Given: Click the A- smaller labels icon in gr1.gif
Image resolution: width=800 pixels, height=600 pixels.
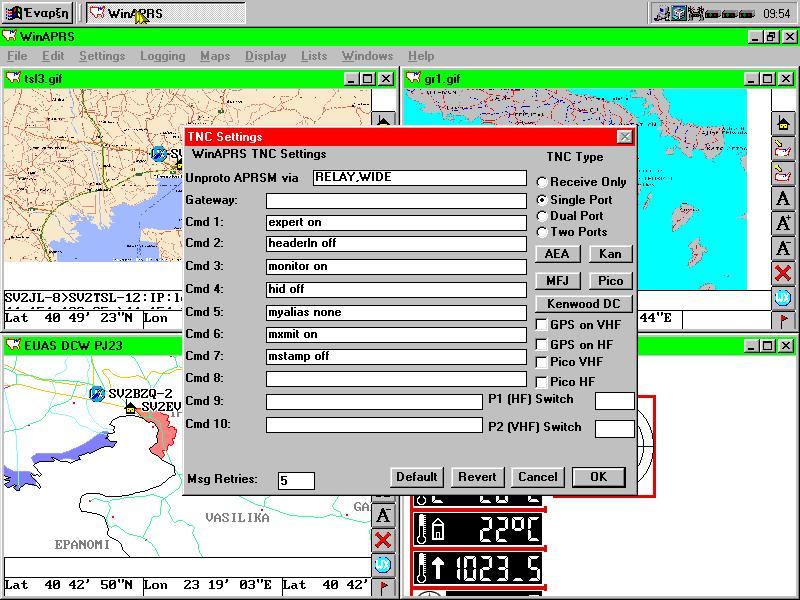Looking at the screenshot, I should pyautogui.click(x=783, y=248).
